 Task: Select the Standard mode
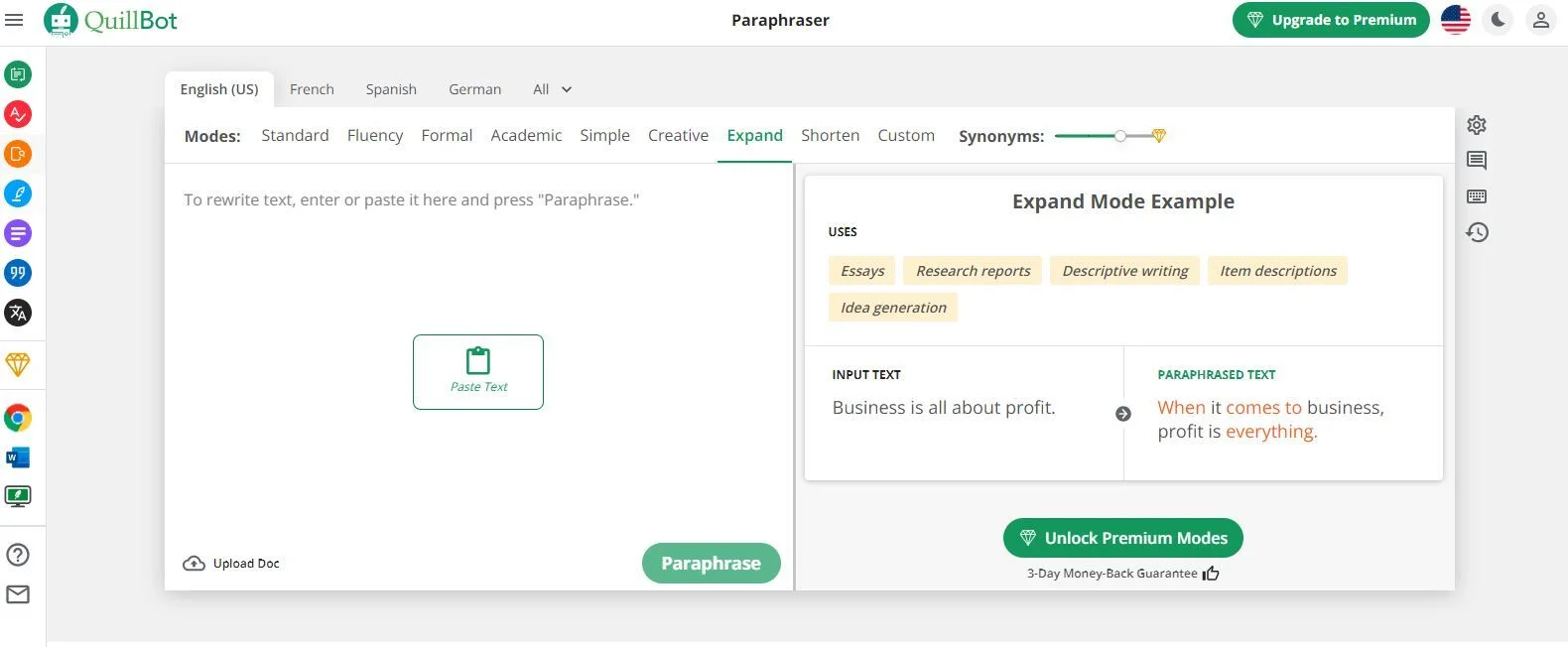[295, 136]
